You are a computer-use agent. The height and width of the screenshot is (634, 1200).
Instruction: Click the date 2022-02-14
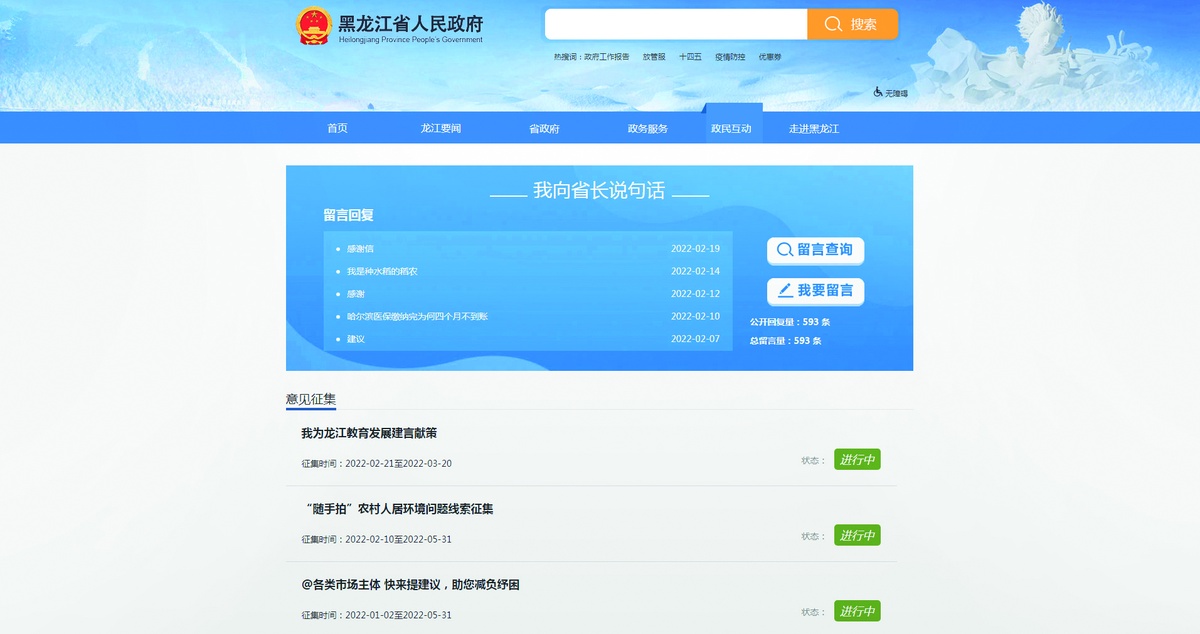pyautogui.click(x=695, y=271)
